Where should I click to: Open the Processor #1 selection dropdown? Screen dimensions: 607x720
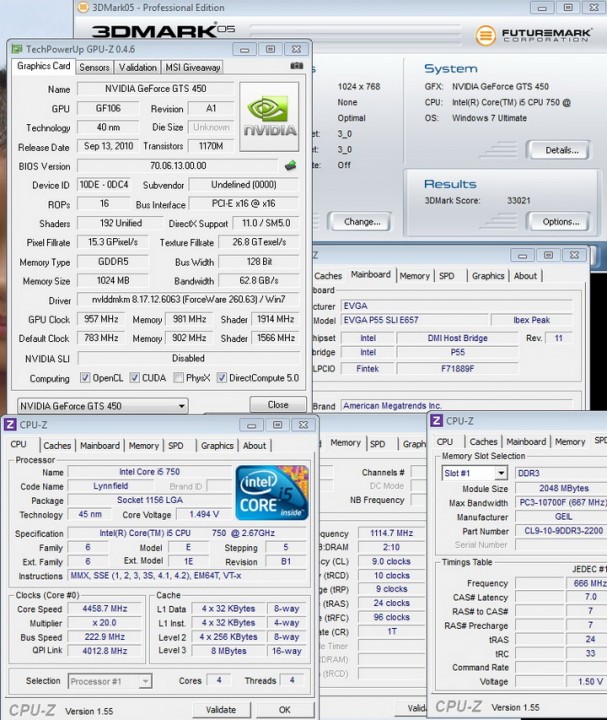click(110, 681)
